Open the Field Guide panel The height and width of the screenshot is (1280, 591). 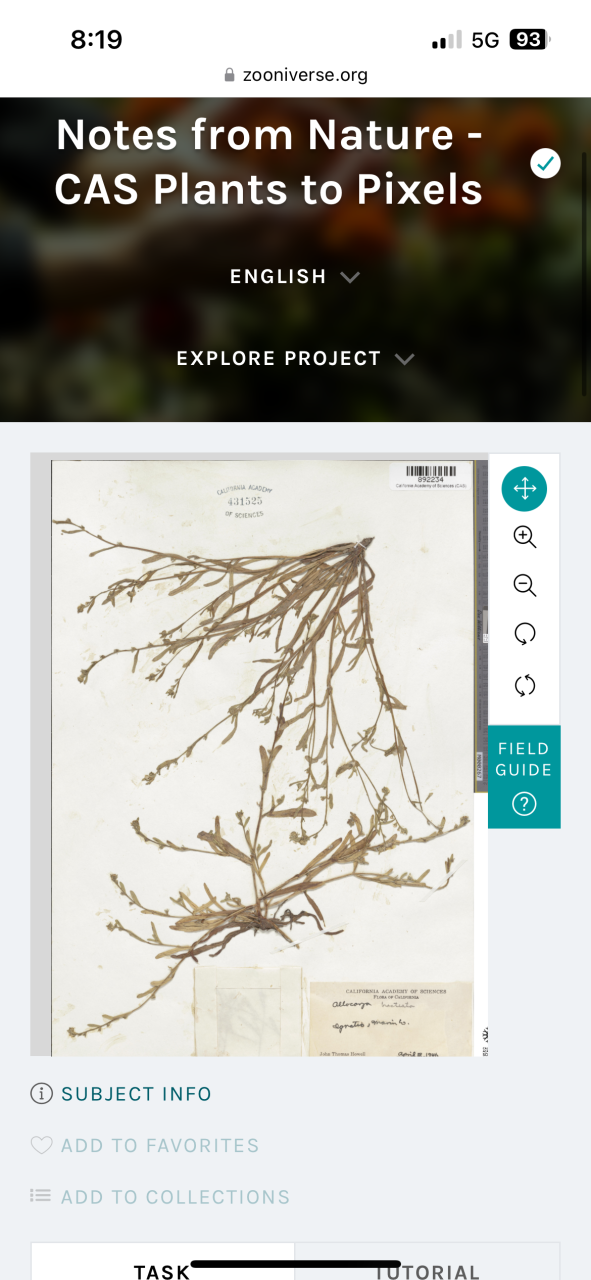click(x=524, y=777)
